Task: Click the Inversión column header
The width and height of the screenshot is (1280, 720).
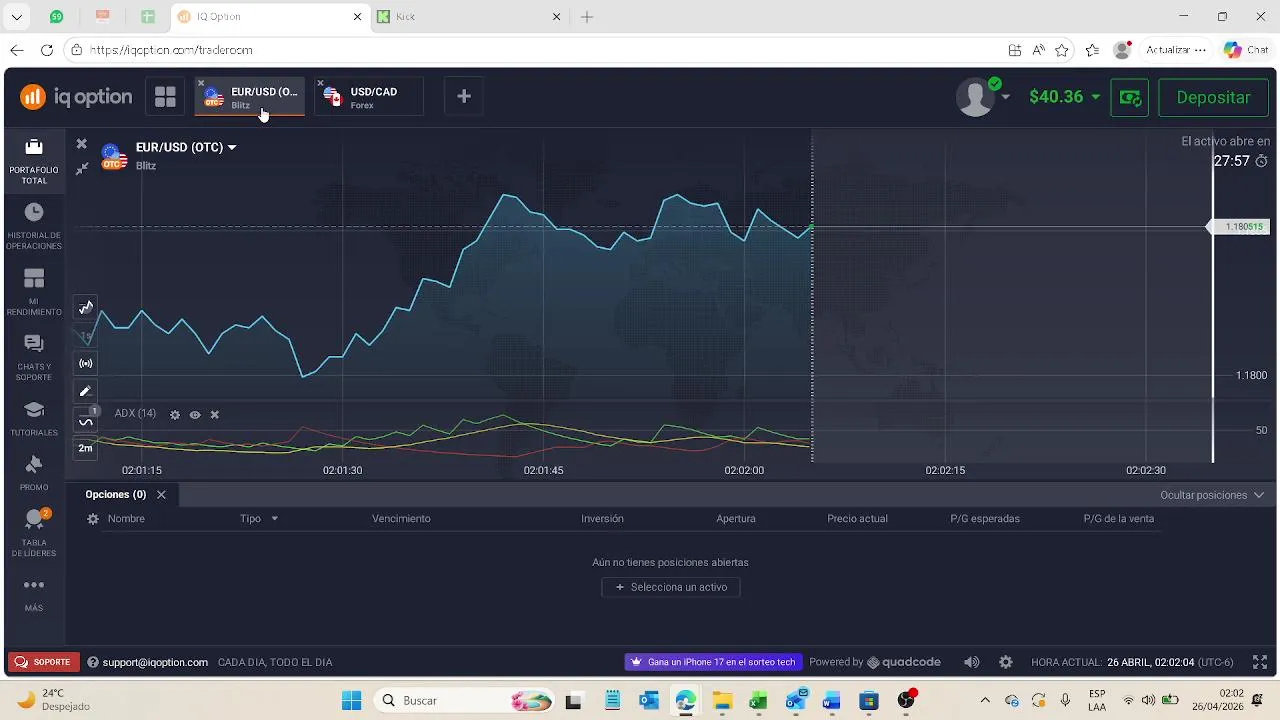Action: [602, 519]
